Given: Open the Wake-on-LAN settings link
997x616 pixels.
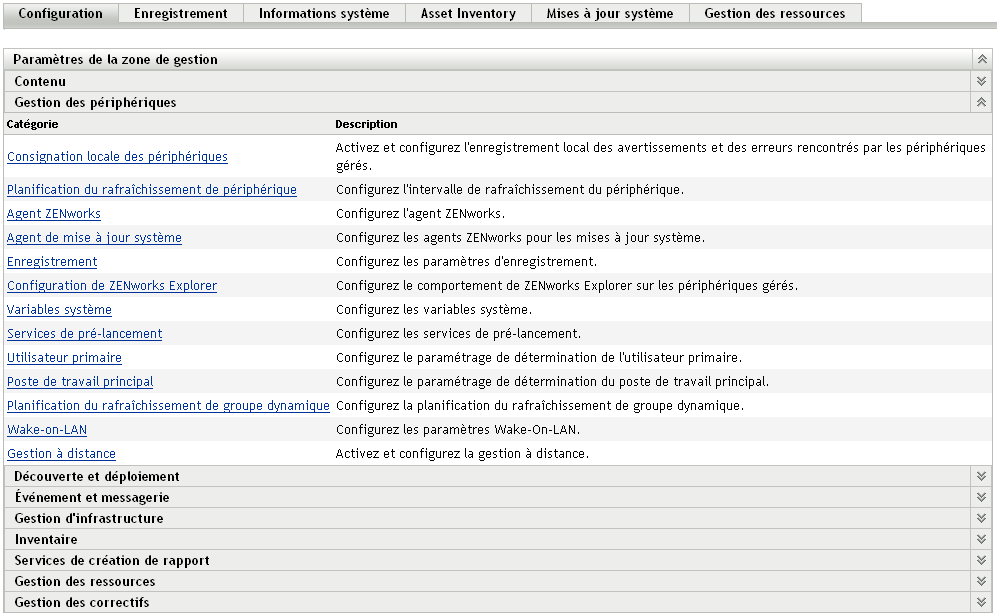Looking at the screenshot, I should click(47, 430).
